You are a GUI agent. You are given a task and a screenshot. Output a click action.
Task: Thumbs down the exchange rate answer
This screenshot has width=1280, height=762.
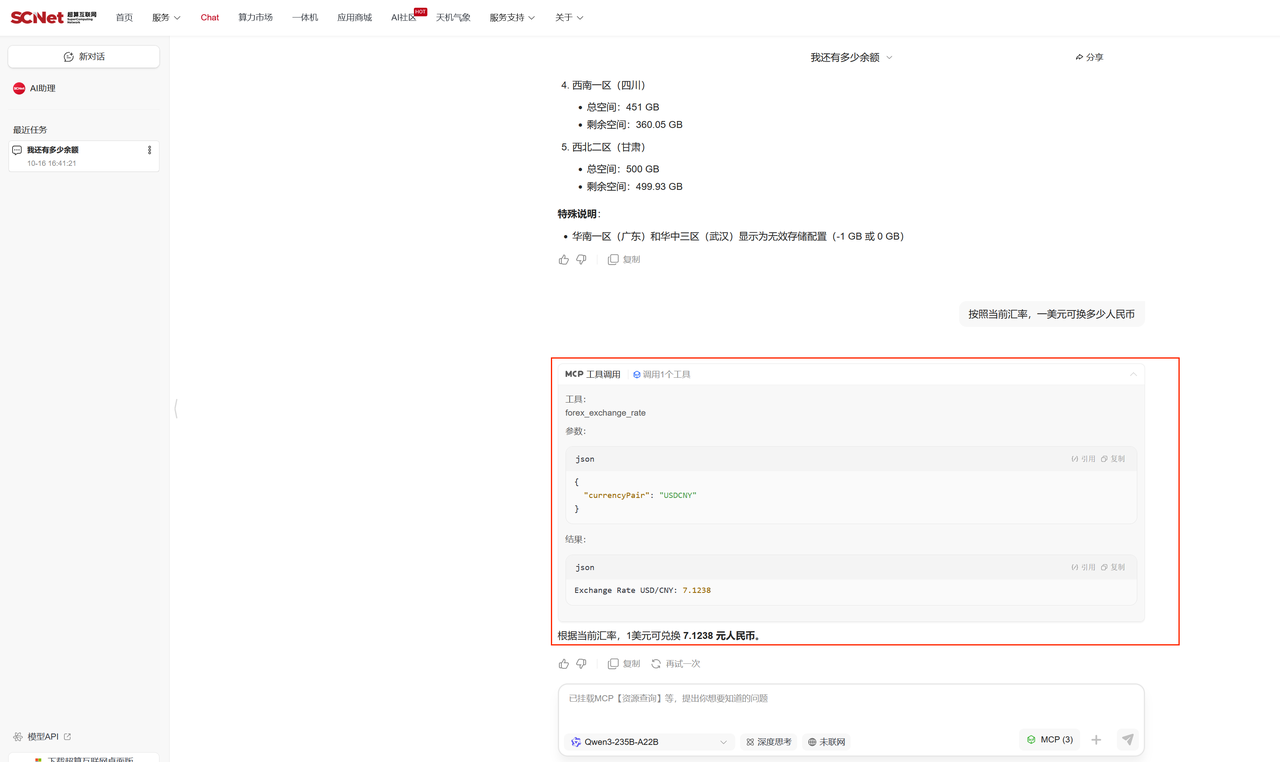pos(581,664)
